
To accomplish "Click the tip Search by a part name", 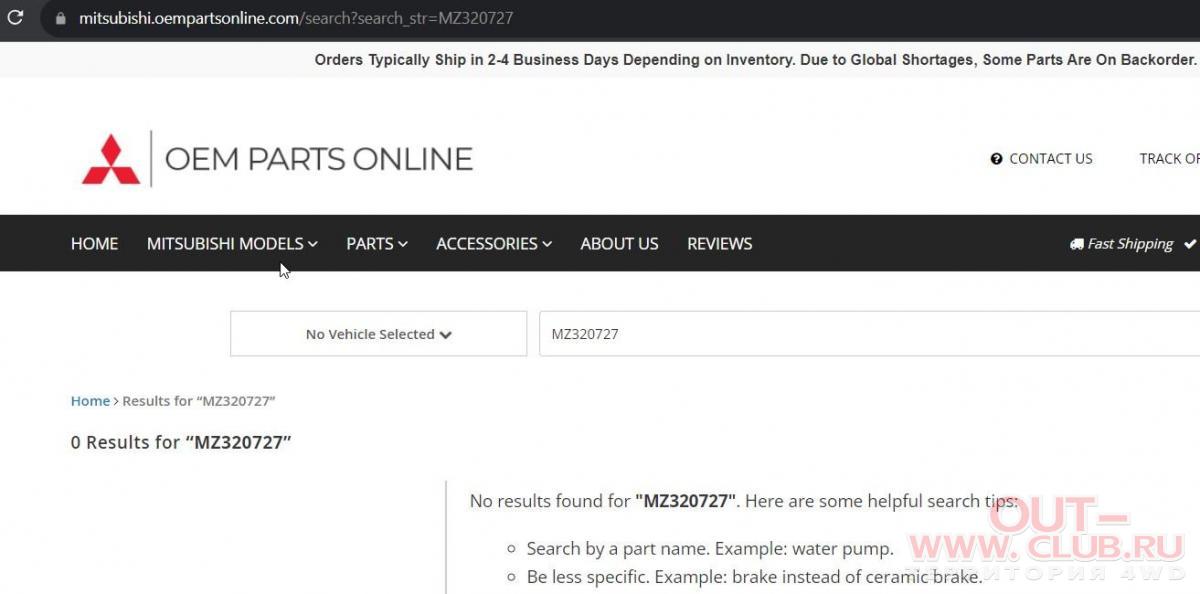I will 710,548.
